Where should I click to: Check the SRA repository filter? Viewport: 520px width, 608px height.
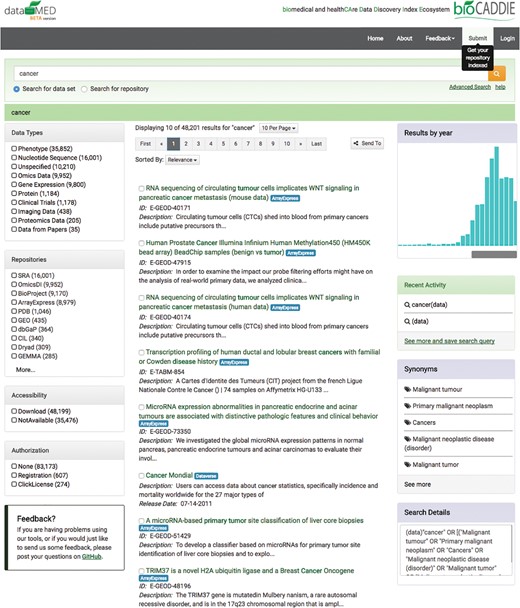click(14, 275)
